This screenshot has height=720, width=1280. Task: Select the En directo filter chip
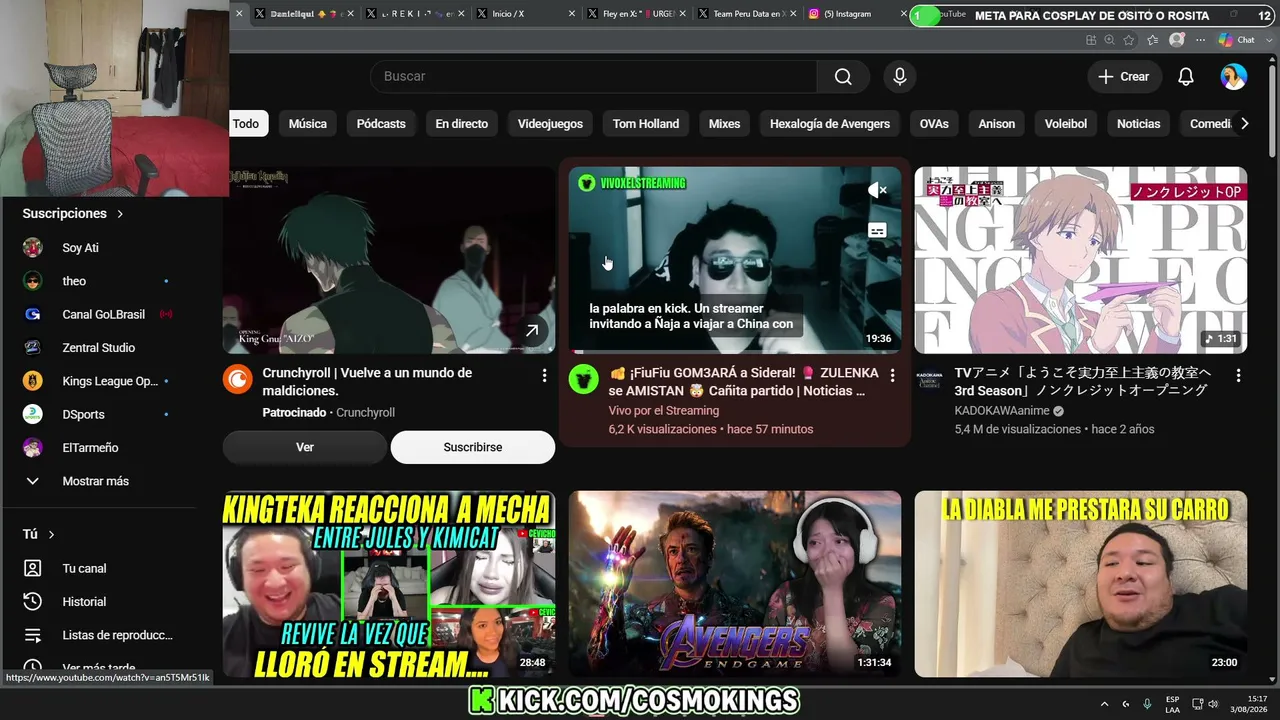462,124
